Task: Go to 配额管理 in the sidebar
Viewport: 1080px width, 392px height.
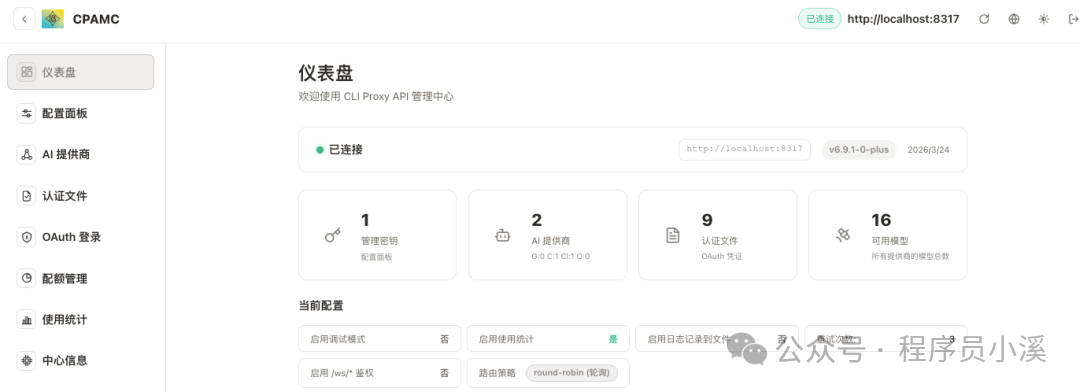Action: coord(81,278)
